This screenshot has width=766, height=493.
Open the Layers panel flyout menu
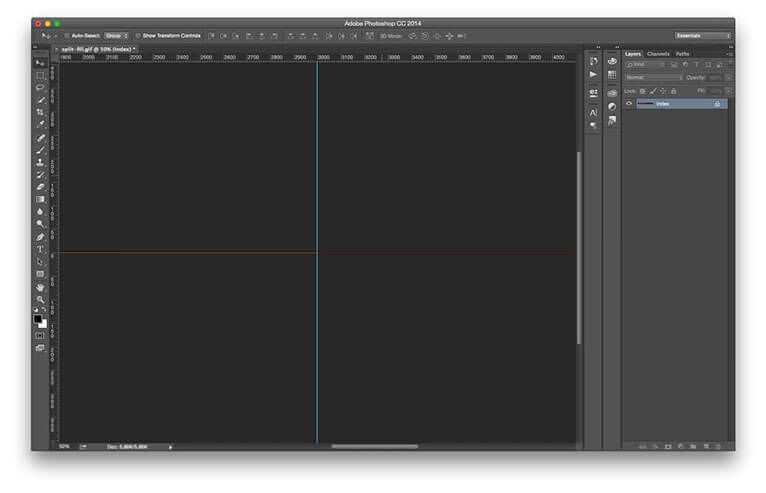pyautogui.click(x=729, y=54)
